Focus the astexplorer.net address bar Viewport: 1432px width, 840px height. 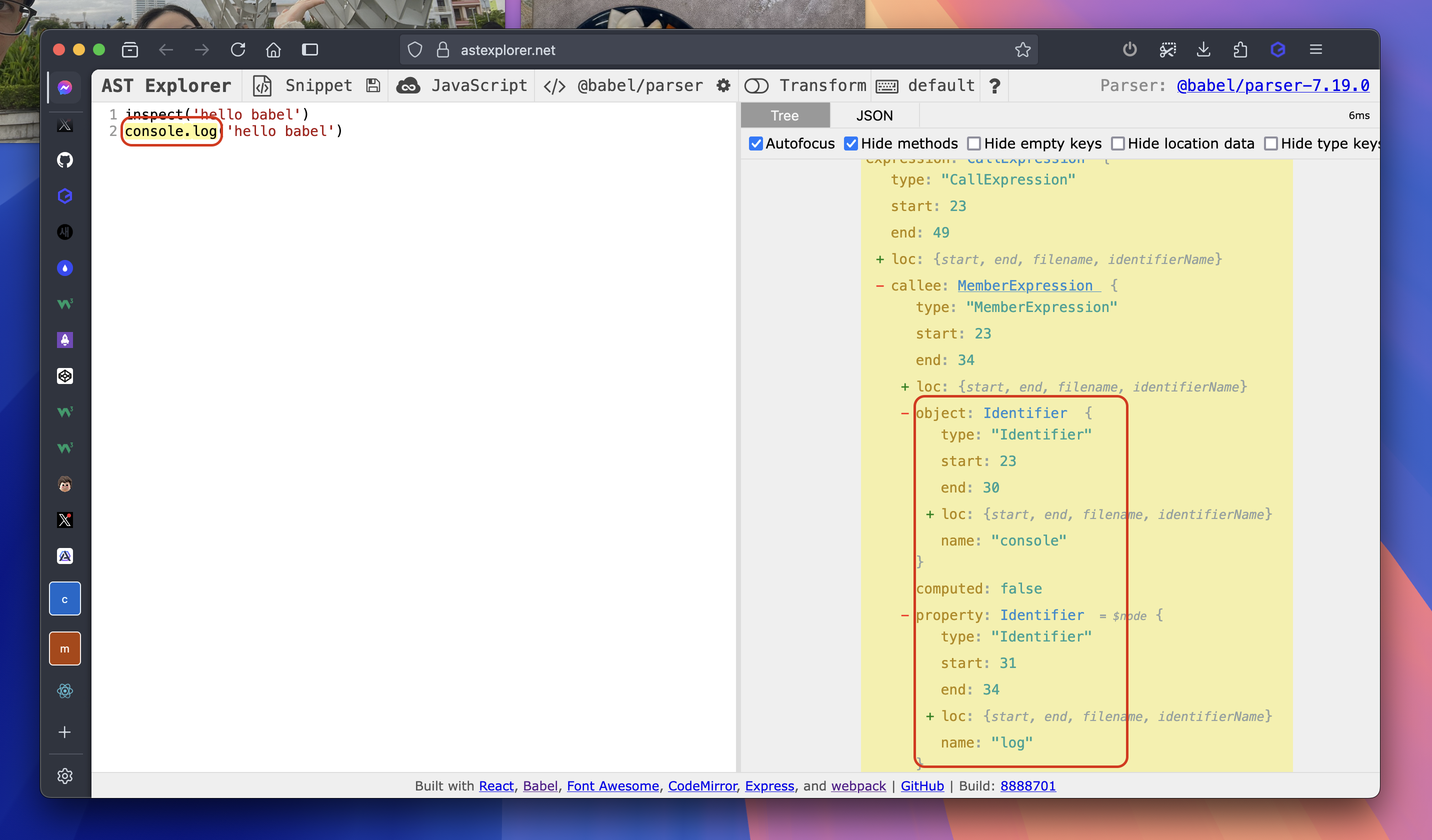pyautogui.click(x=719, y=50)
